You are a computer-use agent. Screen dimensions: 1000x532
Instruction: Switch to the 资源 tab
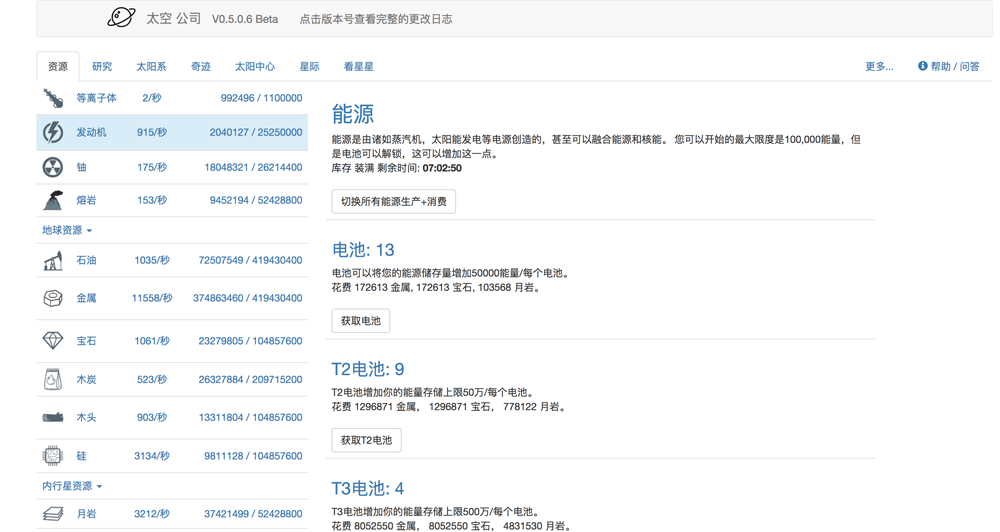point(58,66)
